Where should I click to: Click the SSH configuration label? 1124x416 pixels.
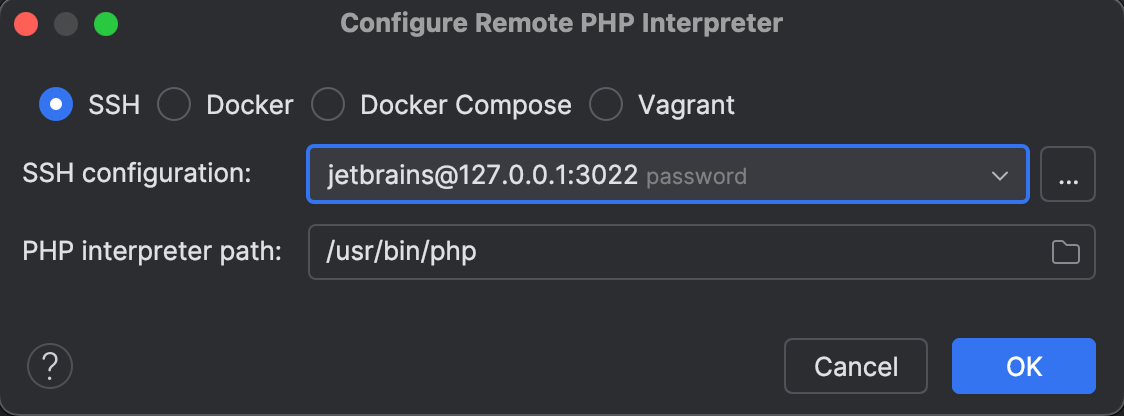click(136, 173)
